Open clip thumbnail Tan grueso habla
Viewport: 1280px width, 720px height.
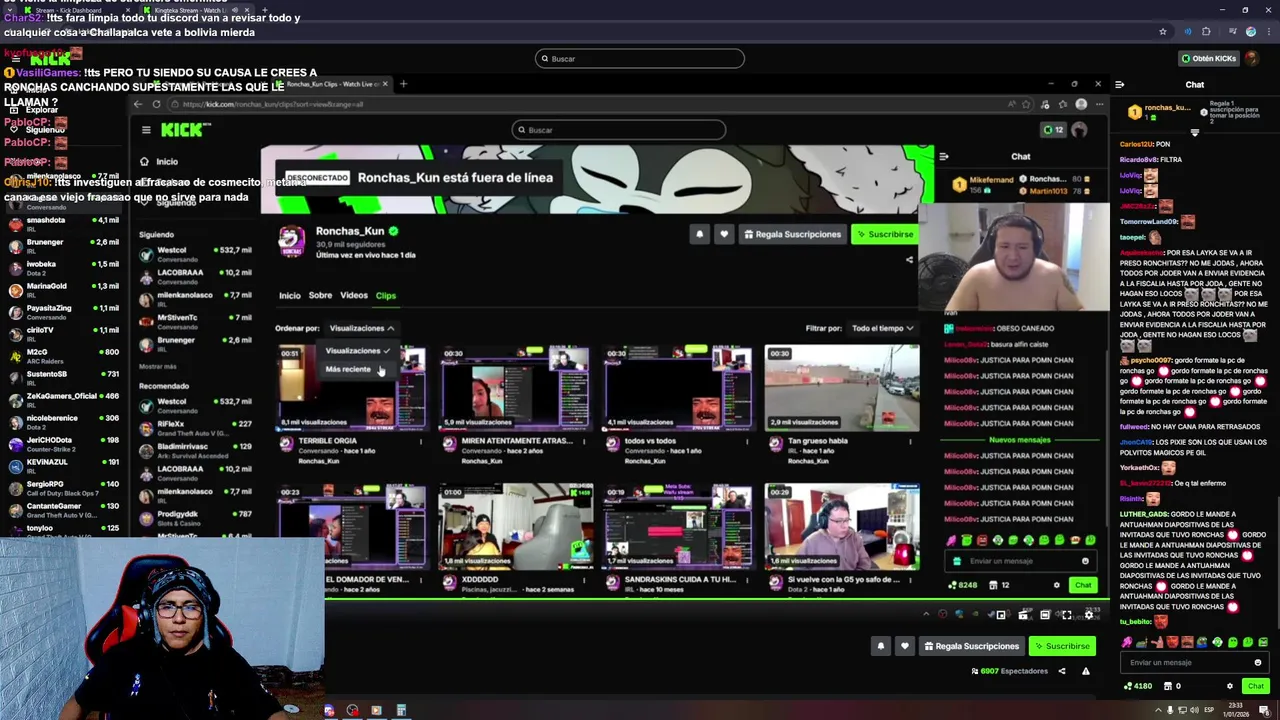click(842, 388)
